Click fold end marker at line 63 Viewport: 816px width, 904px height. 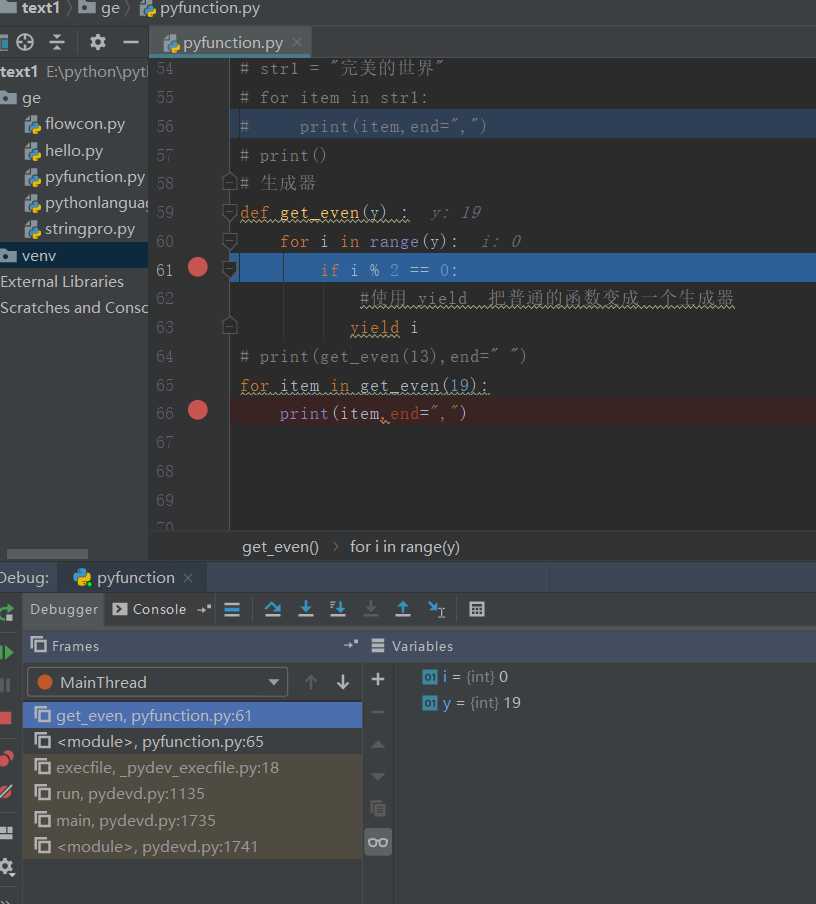[230, 326]
